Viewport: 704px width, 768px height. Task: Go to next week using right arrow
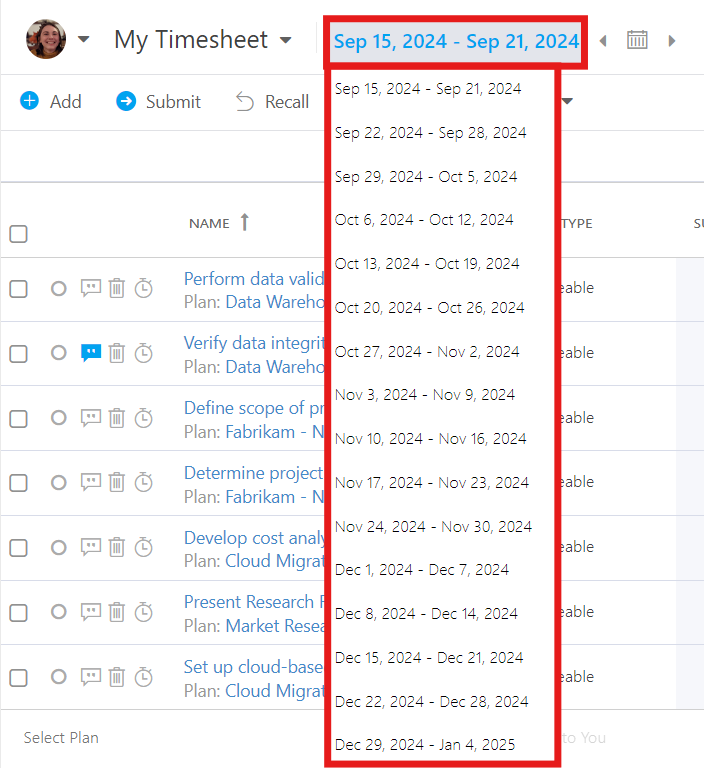672,41
